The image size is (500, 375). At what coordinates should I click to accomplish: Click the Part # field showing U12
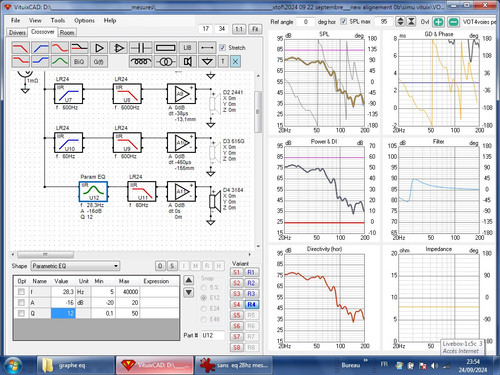213,335
